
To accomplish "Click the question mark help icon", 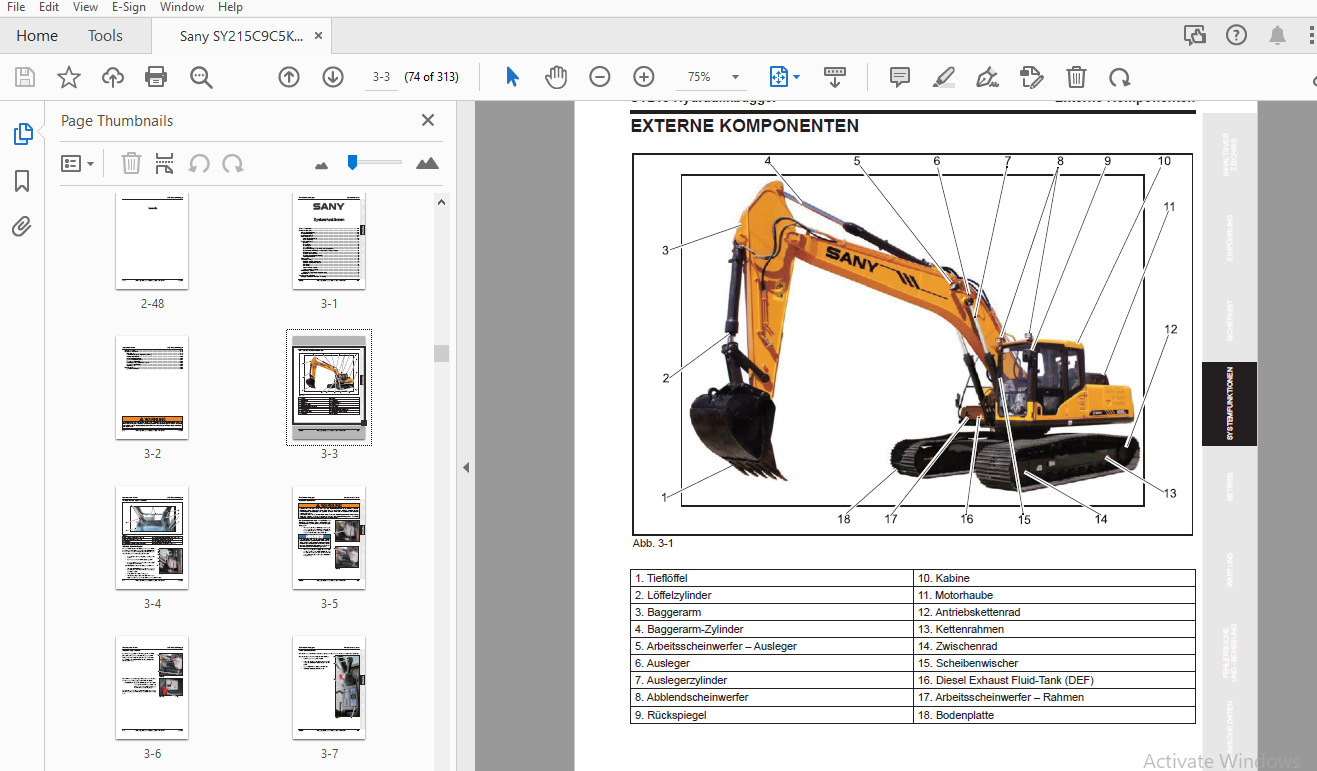I will (x=1237, y=36).
